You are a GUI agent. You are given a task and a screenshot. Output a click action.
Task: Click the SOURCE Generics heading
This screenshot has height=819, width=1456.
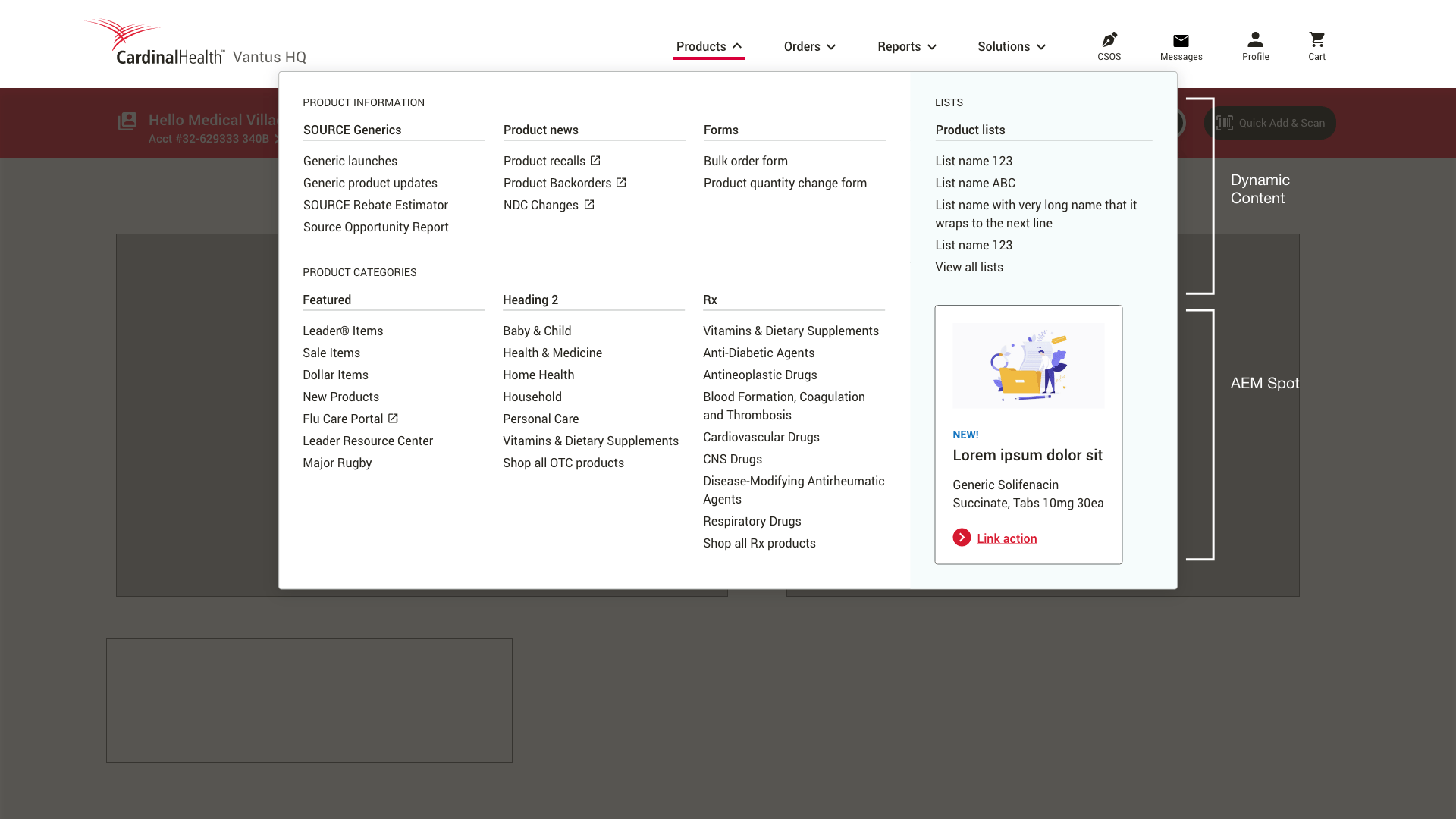352,130
